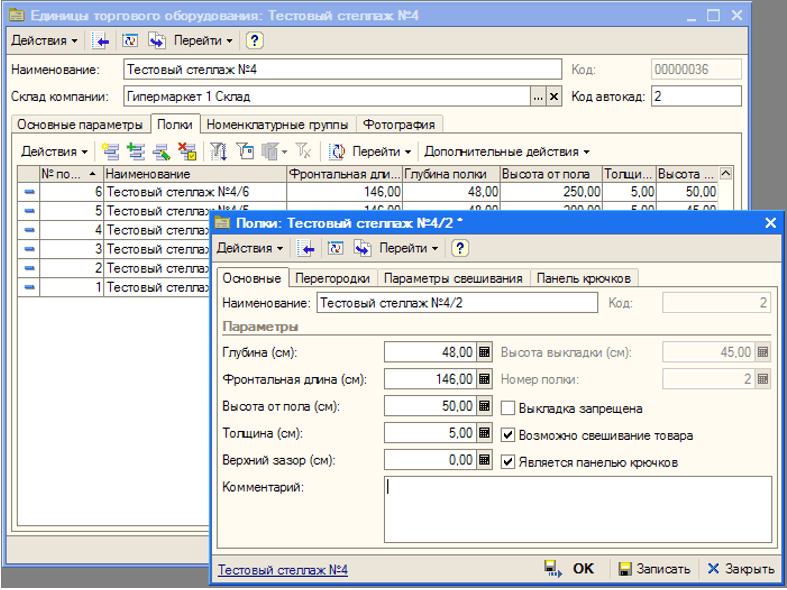The image size is (787, 590).
Task: Select the Тестовый стеллаж №4/6 cell
Action: pyautogui.click(x=195, y=192)
